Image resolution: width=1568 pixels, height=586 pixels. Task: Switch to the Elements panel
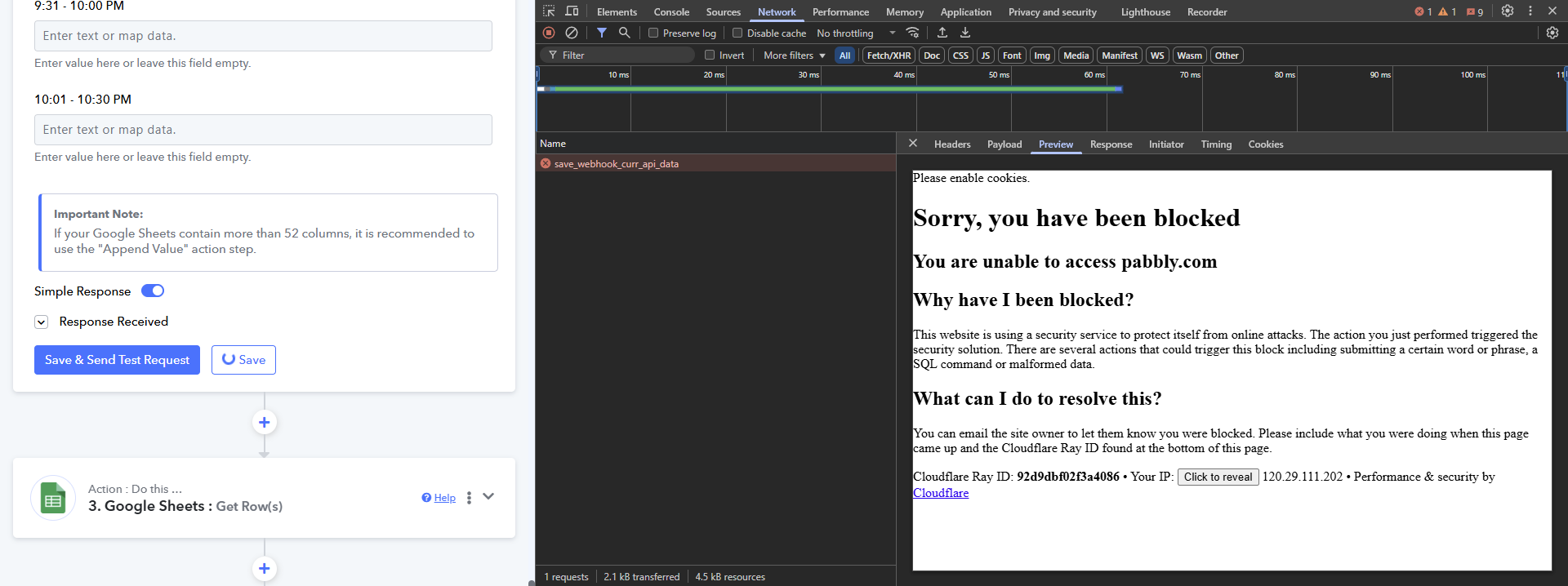click(617, 11)
